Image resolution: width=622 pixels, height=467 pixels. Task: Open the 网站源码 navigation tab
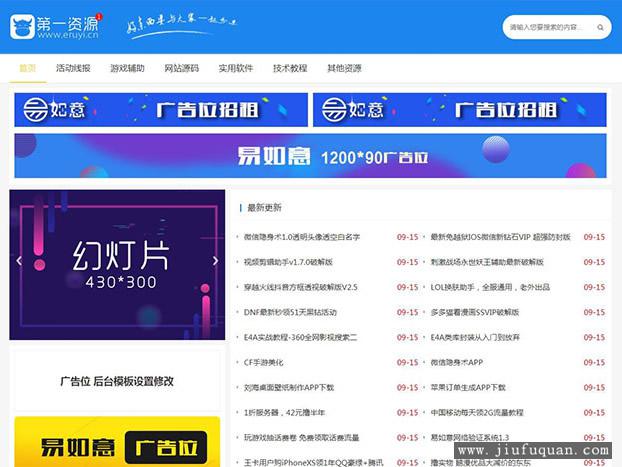[x=182, y=68]
